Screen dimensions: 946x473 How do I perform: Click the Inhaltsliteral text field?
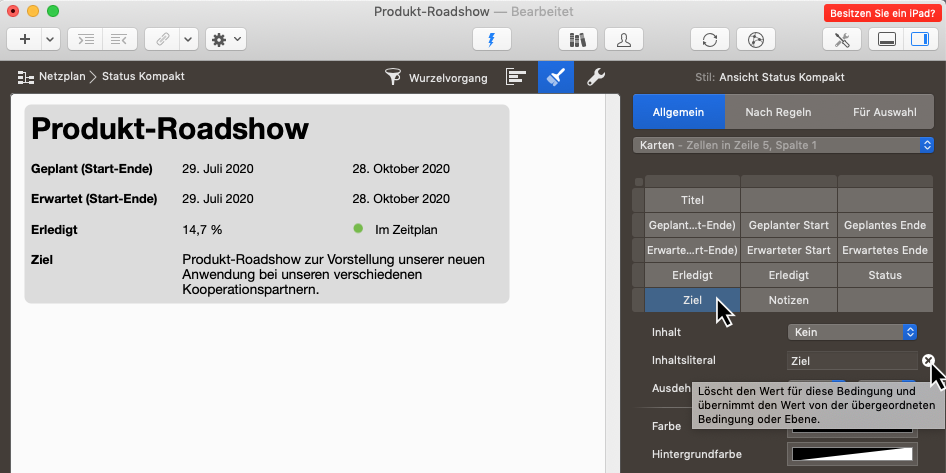[x=851, y=361]
